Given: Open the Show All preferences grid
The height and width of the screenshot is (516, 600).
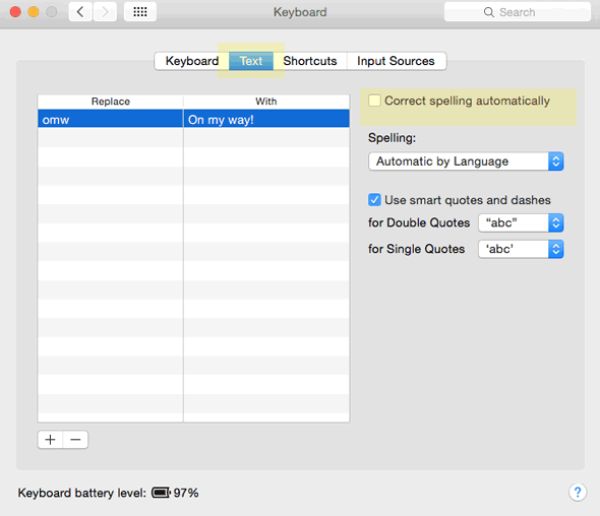Looking at the screenshot, I should [x=140, y=12].
